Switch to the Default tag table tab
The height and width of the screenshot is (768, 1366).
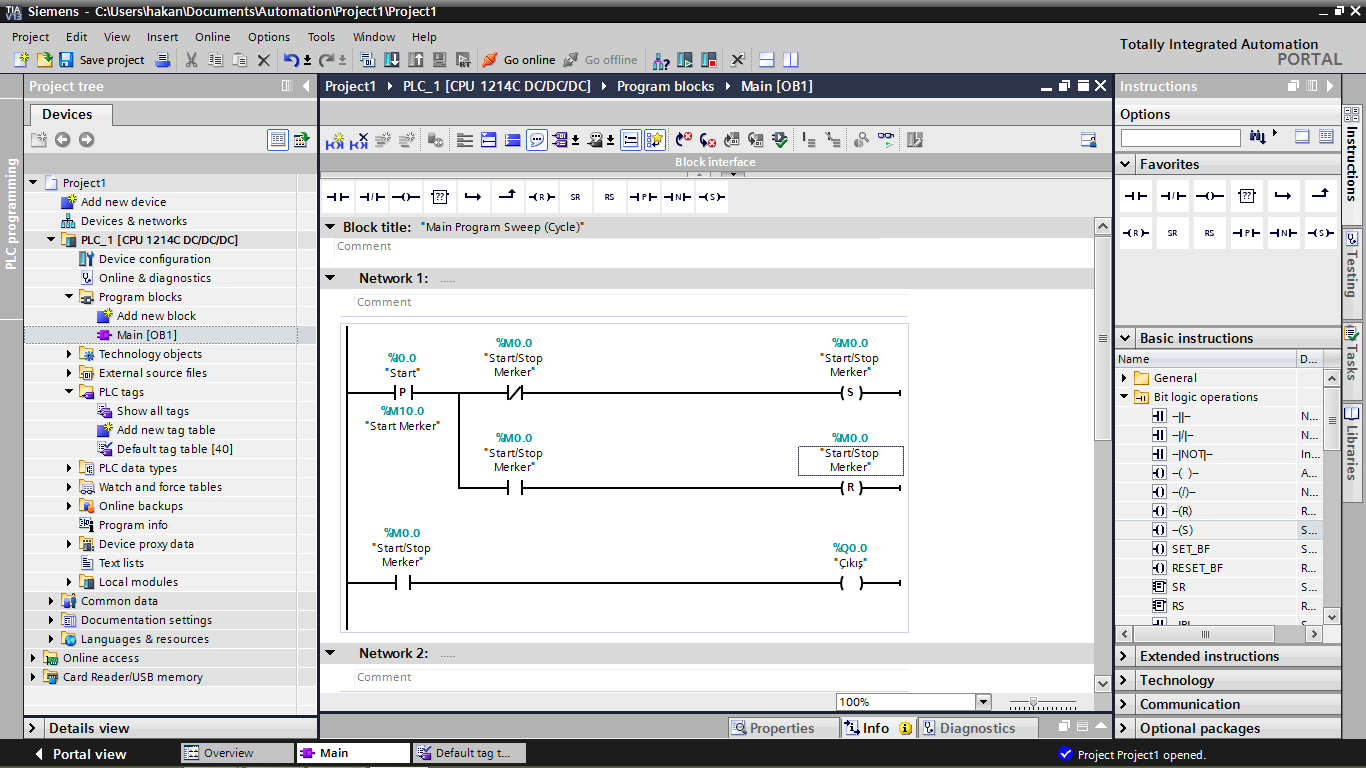469,753
